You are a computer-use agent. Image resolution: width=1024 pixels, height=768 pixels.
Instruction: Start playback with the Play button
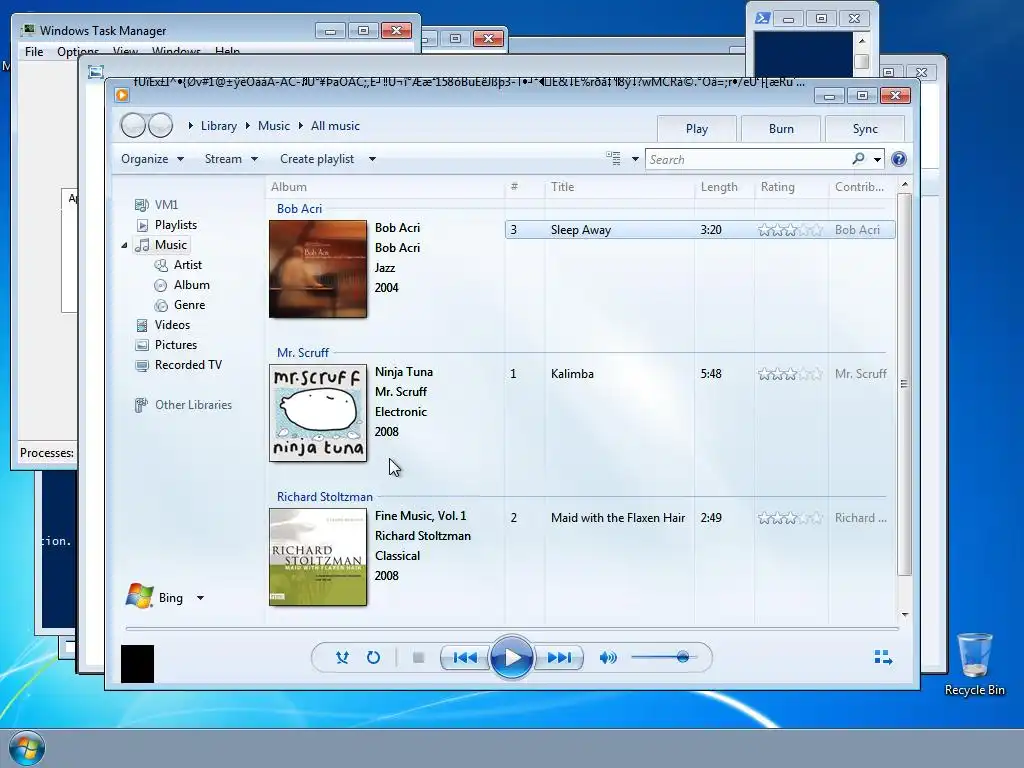pos(511,658)
